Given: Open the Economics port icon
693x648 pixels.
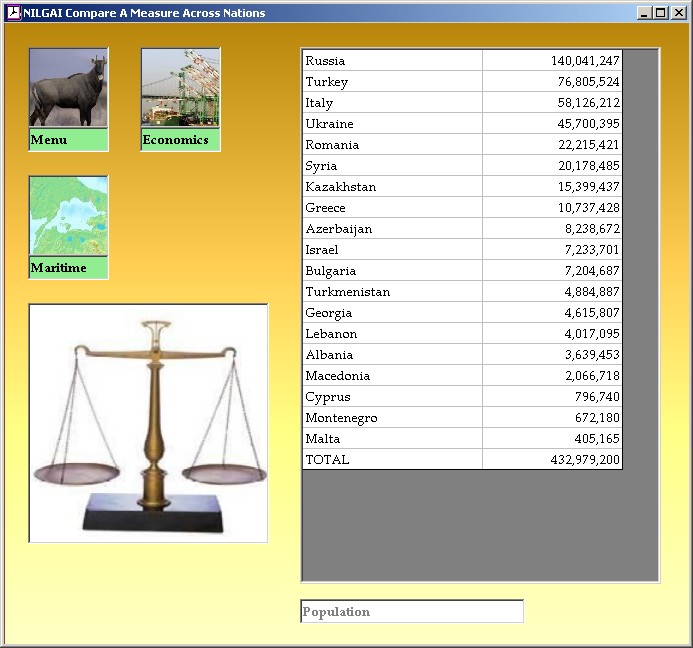Looking at the screenshot, I should click(x=180, y=88).
